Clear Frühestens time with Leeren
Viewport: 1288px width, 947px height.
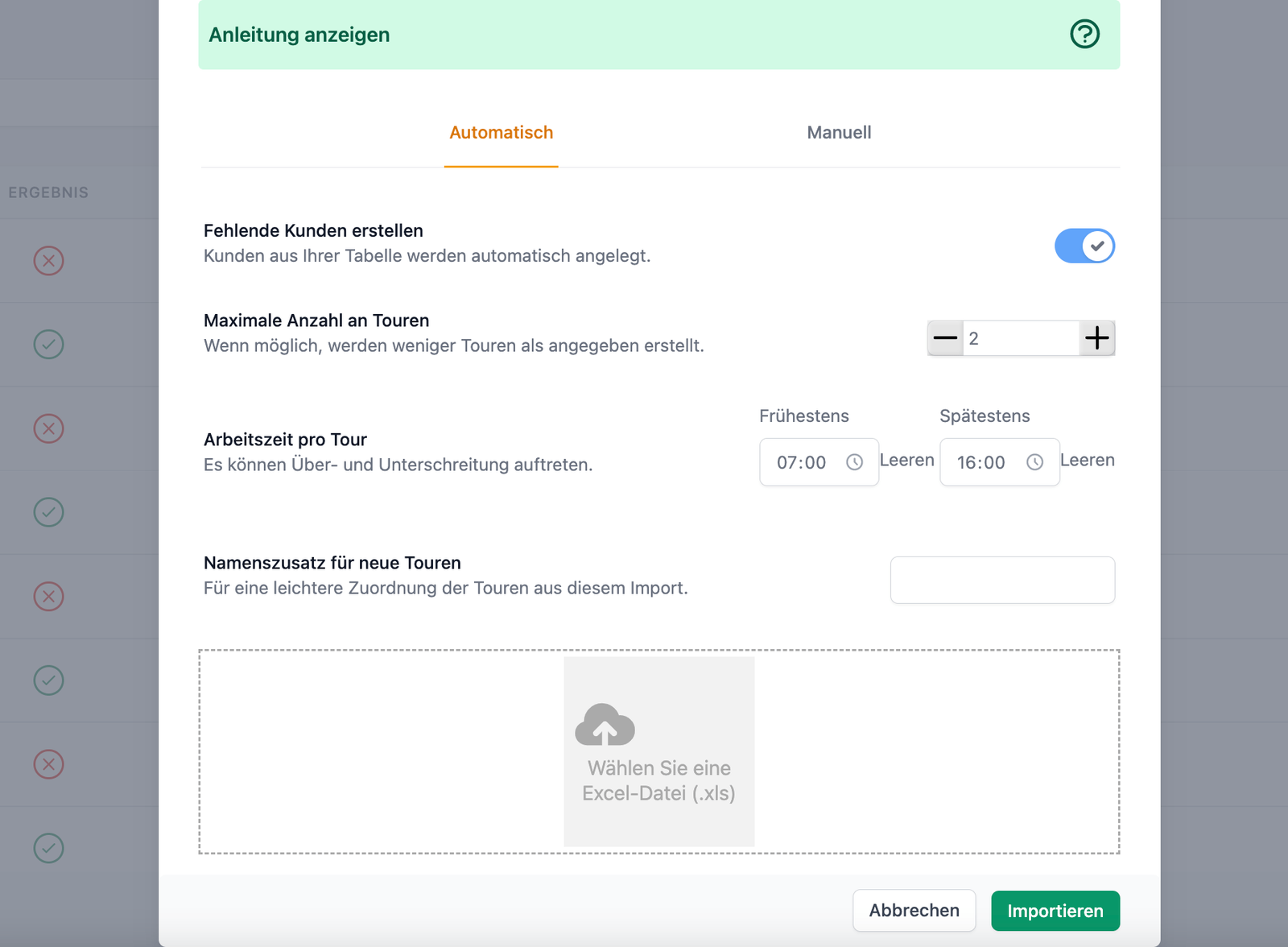point(907,460)
